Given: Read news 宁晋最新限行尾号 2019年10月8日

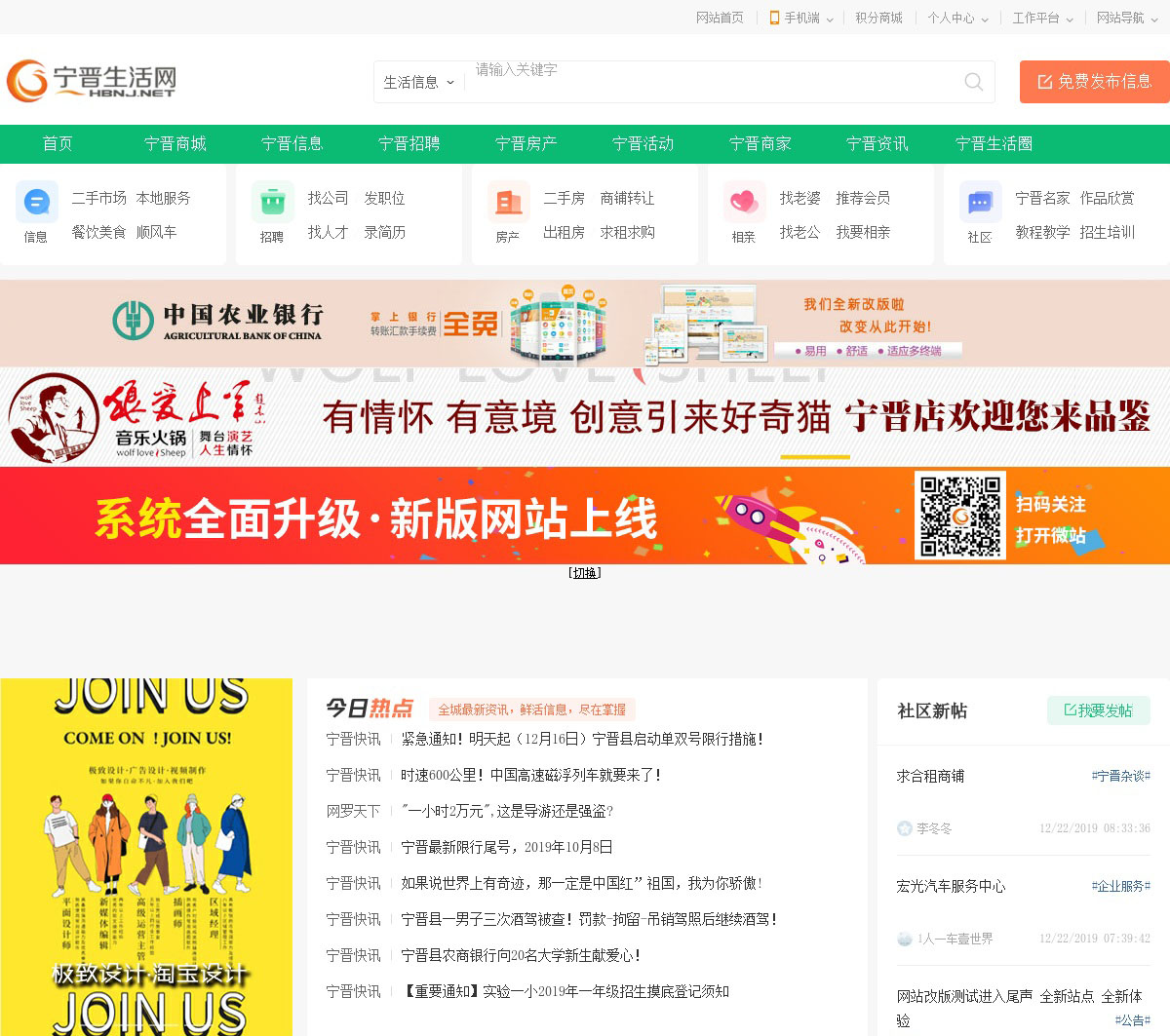Looking at the screenshot, I should (x=507, y=848).
